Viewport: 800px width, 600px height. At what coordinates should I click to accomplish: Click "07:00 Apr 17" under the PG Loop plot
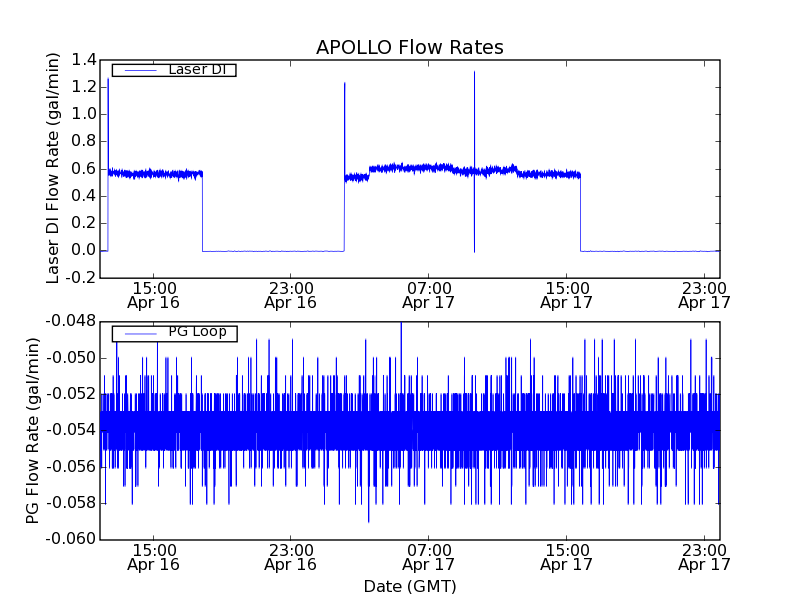pyautogui.click(x=429, y=558)
